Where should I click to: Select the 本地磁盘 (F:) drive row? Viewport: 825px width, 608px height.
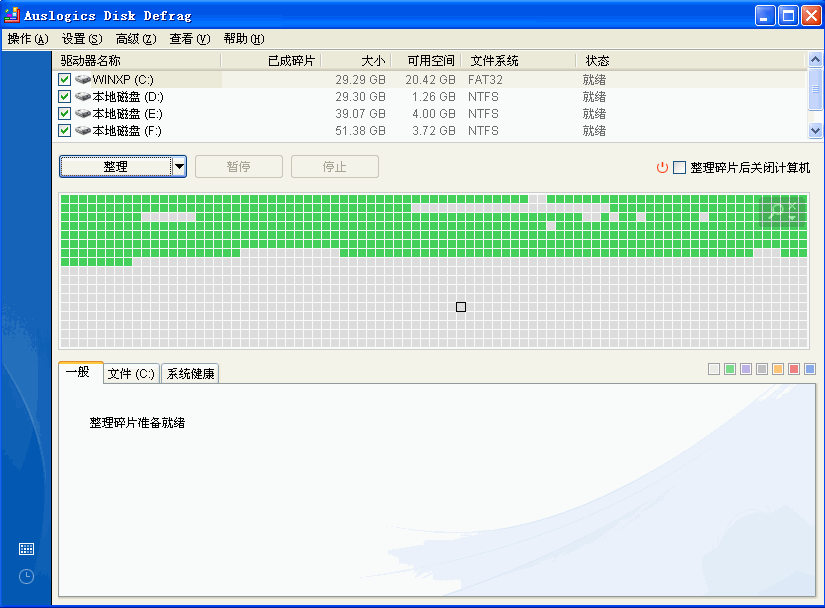[x=430, y=130]
